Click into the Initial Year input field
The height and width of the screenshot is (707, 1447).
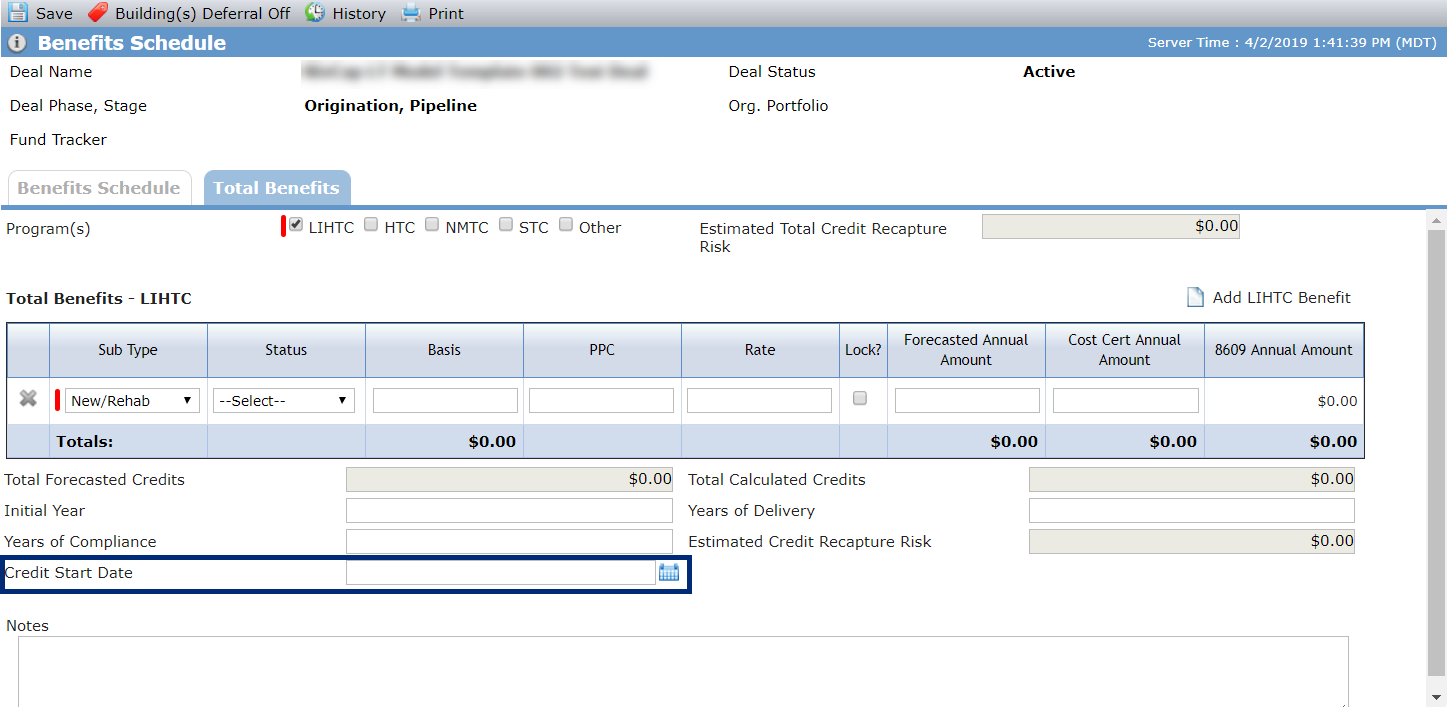click(x=509, y=511)
